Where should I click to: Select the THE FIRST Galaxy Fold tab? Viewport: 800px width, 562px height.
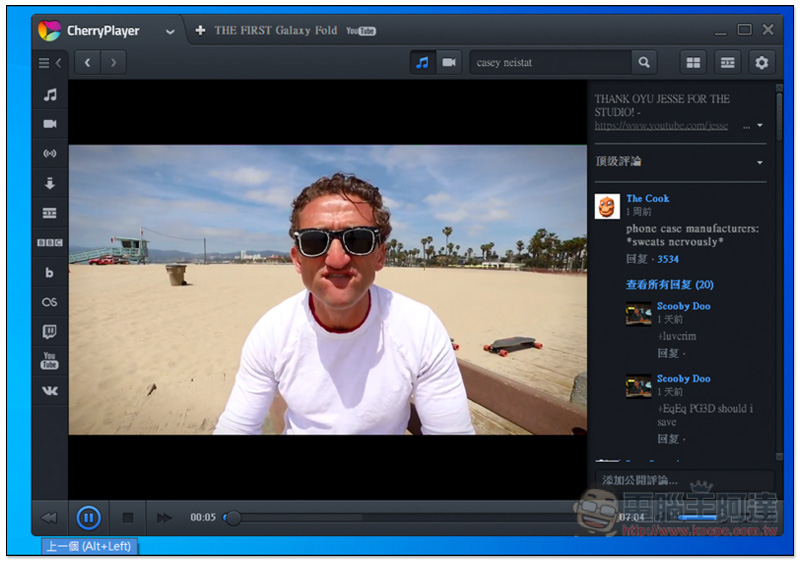click(x=276, y=31)
